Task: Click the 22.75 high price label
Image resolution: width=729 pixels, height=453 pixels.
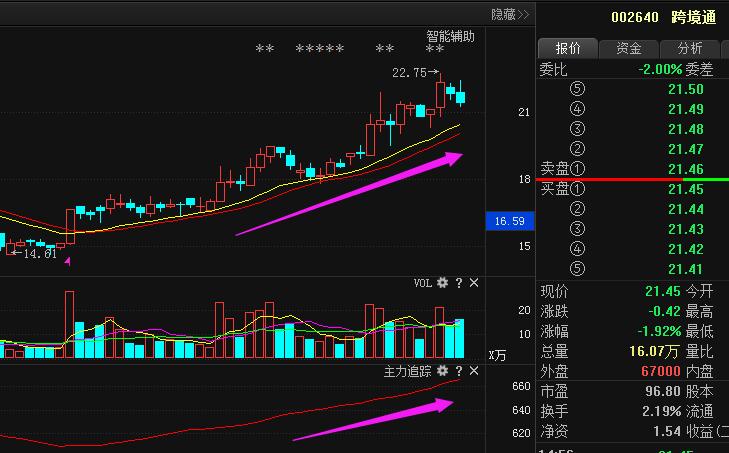Action: pos(409,73)
